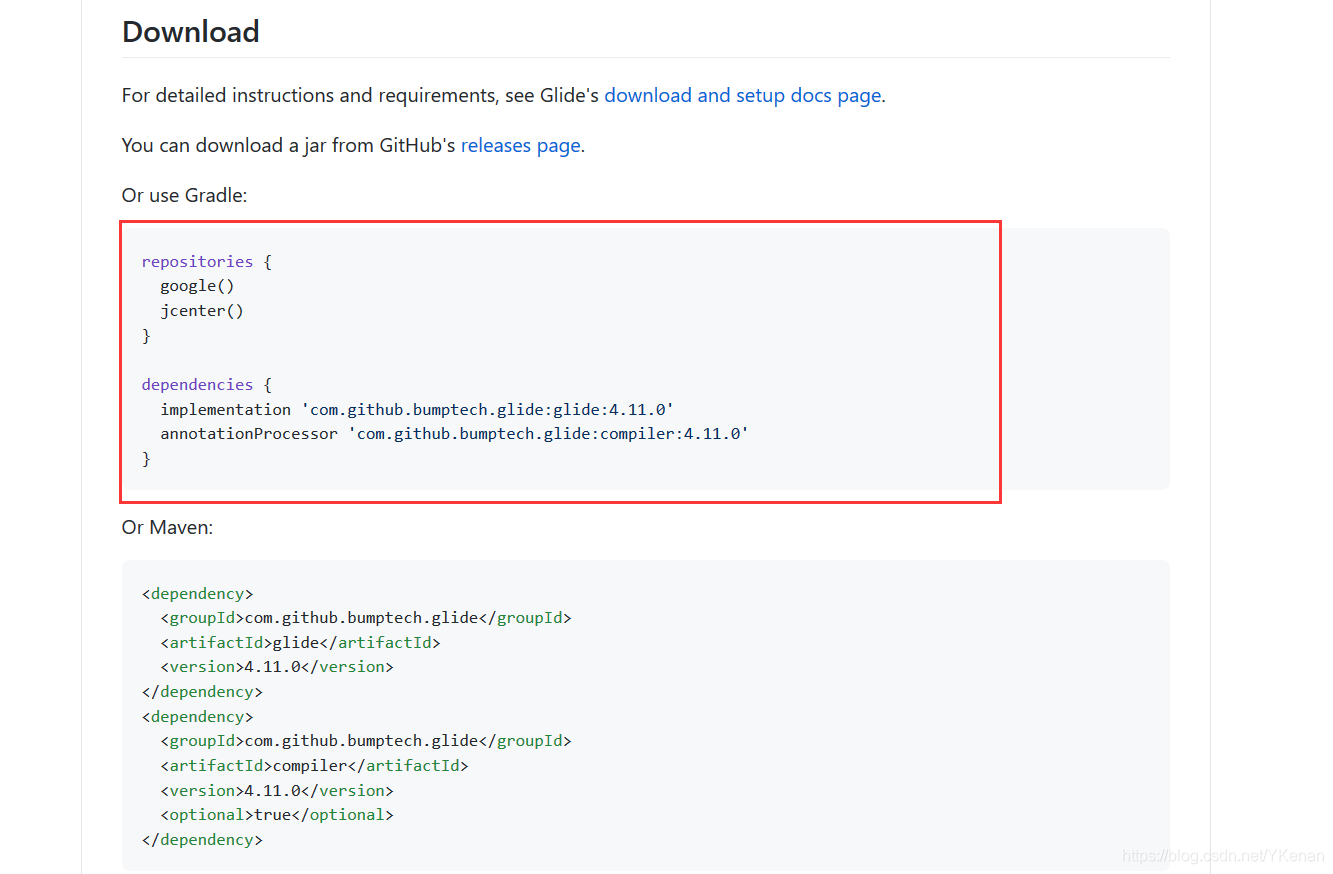Click 'For detailed instructions and requirements' sentence
This screenshot has height=874, width=1333.
point(504,96)
